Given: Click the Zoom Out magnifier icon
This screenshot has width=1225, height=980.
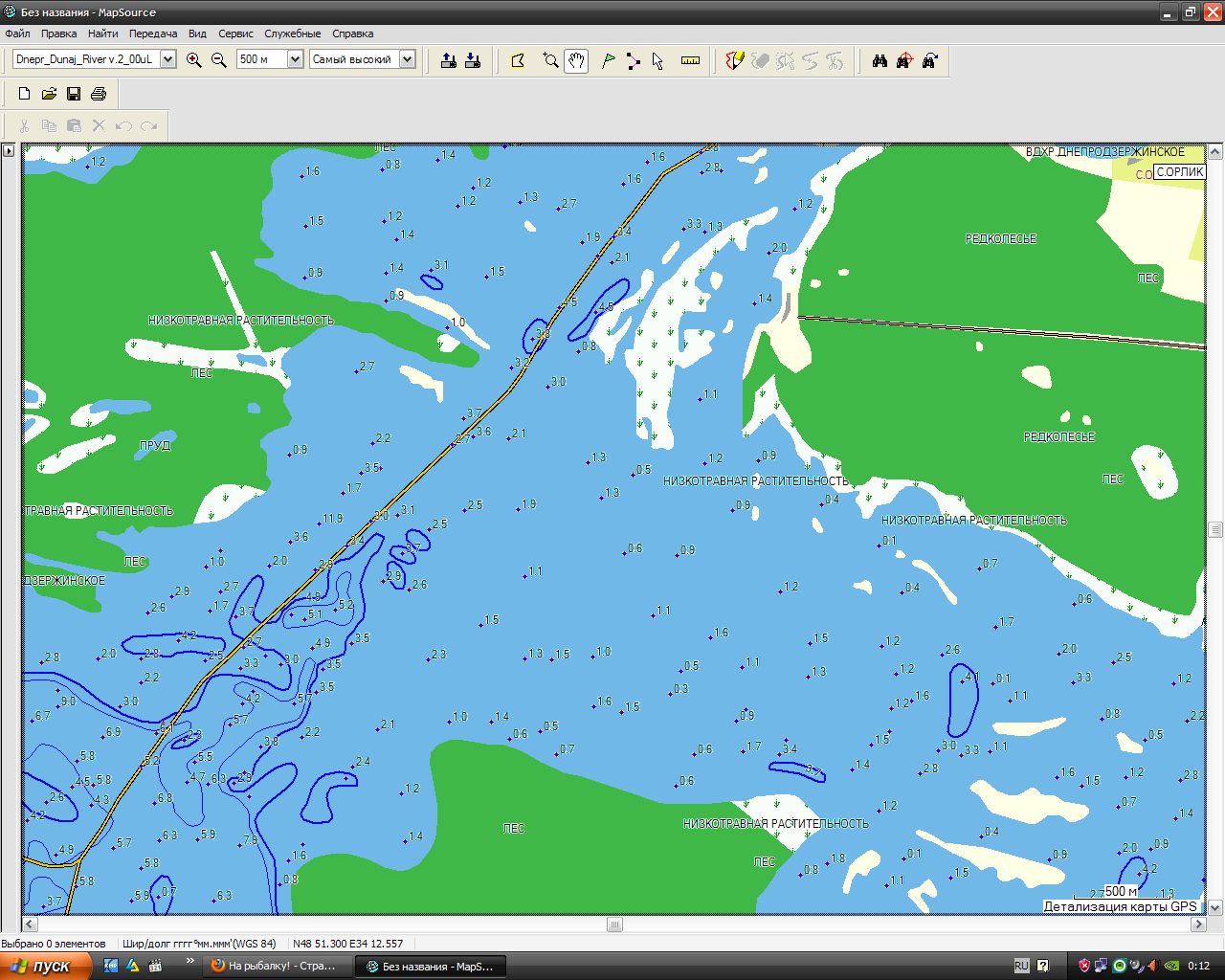Looking at the screenshot, I should (x=219, y=60).
